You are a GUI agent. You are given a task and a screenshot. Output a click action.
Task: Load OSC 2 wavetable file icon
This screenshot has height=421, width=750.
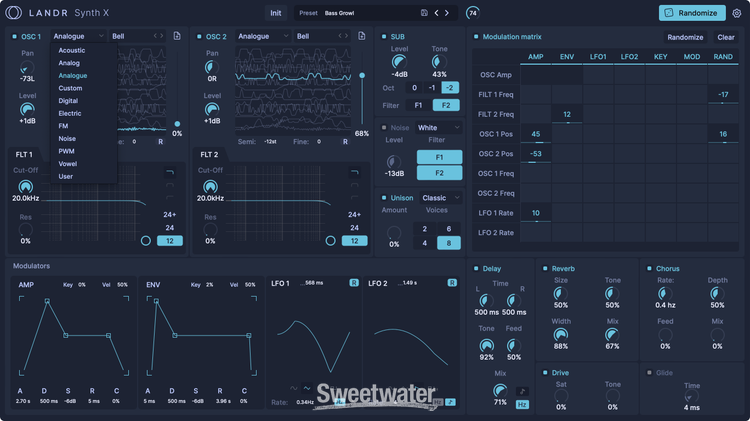coord(362,36)
